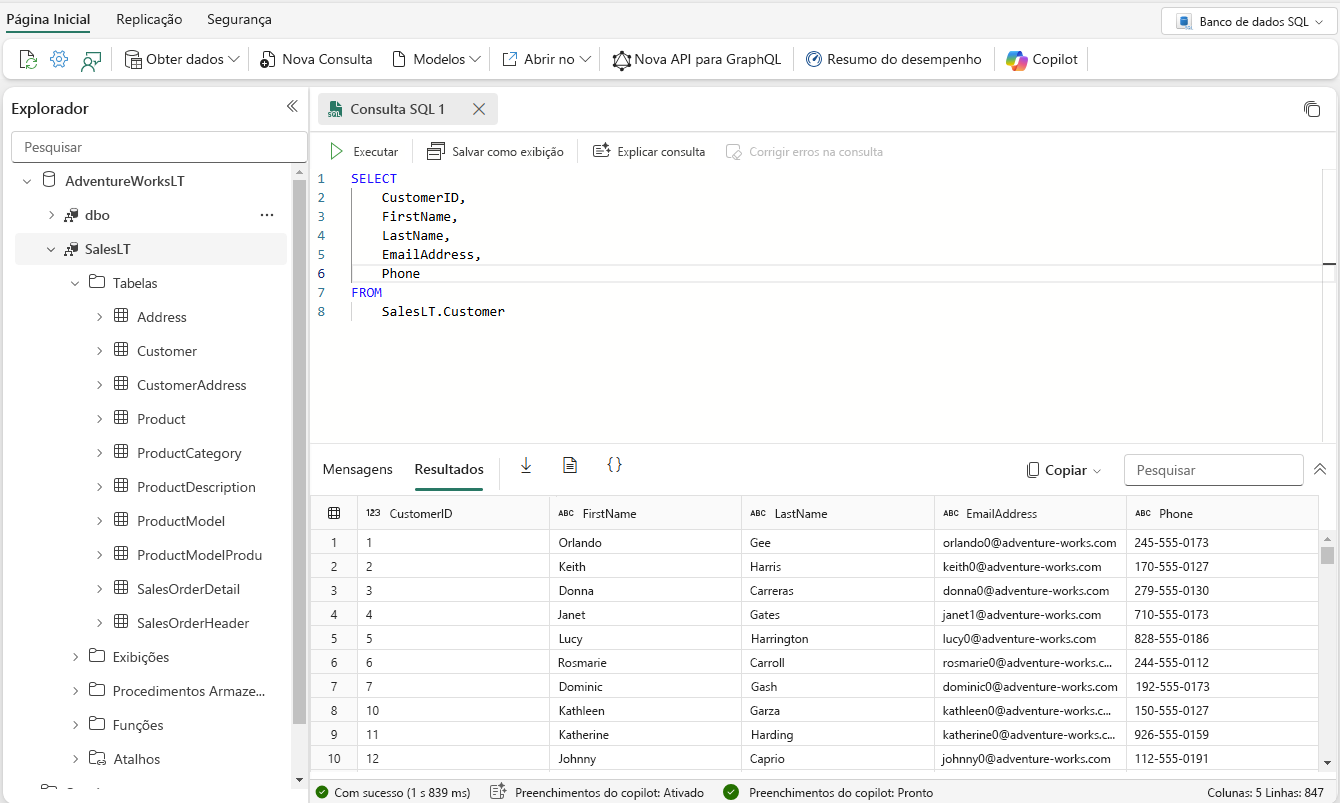
Task: Collapse the SalesLT schema node
Action: [51, 249]
